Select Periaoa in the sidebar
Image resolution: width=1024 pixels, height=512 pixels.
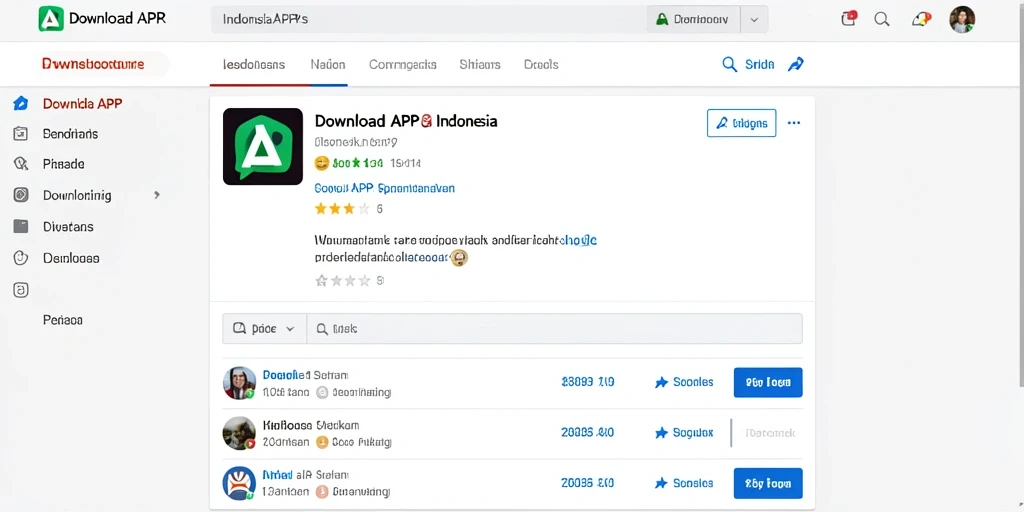tap(63, 321)
